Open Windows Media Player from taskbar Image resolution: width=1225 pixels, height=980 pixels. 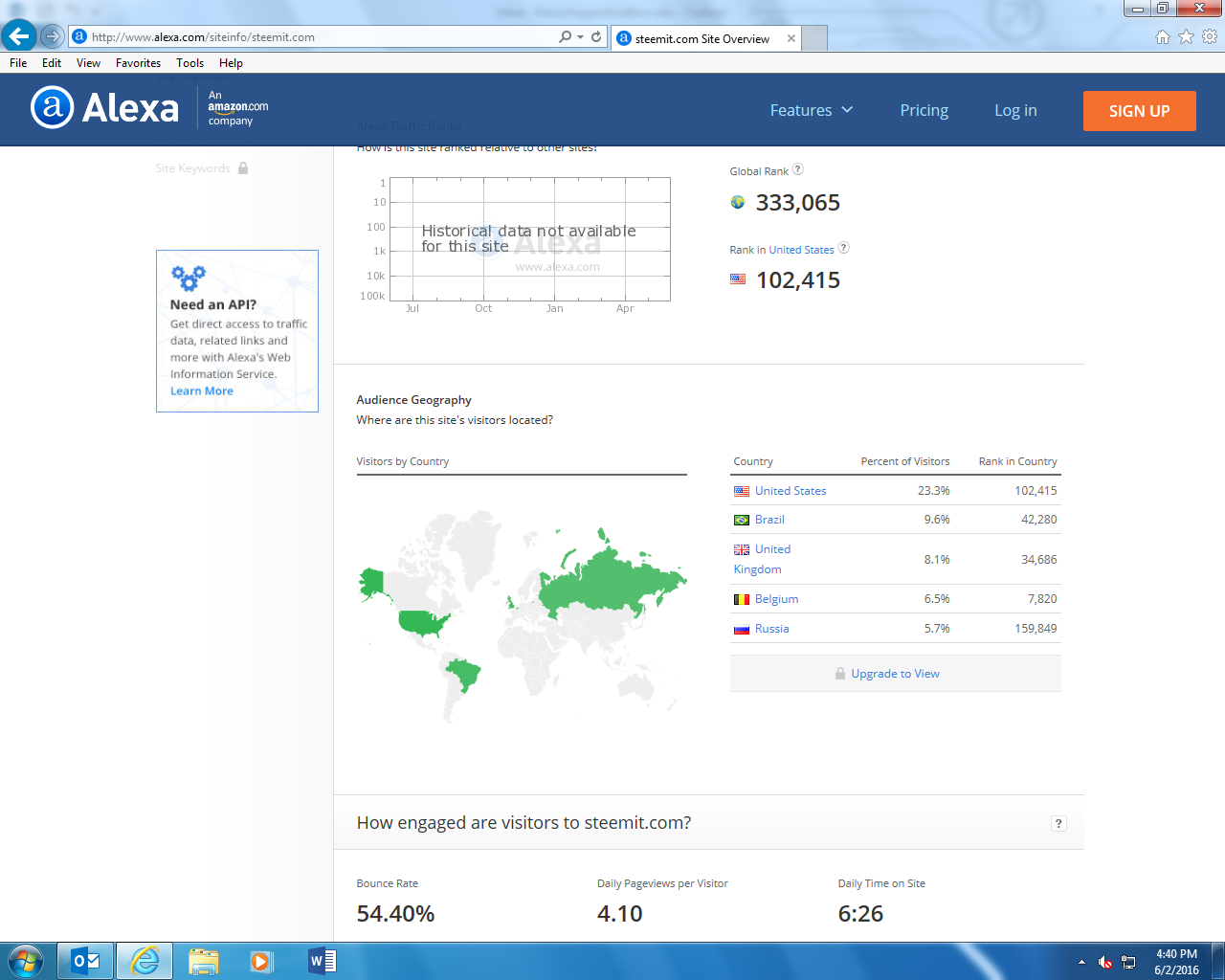pyautogui.click(x=261, y=961)
